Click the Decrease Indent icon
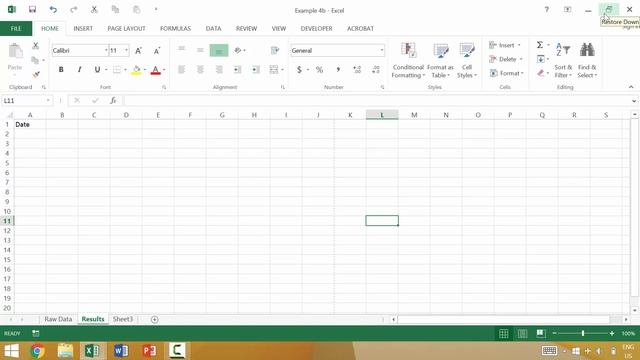 (237, 70)
